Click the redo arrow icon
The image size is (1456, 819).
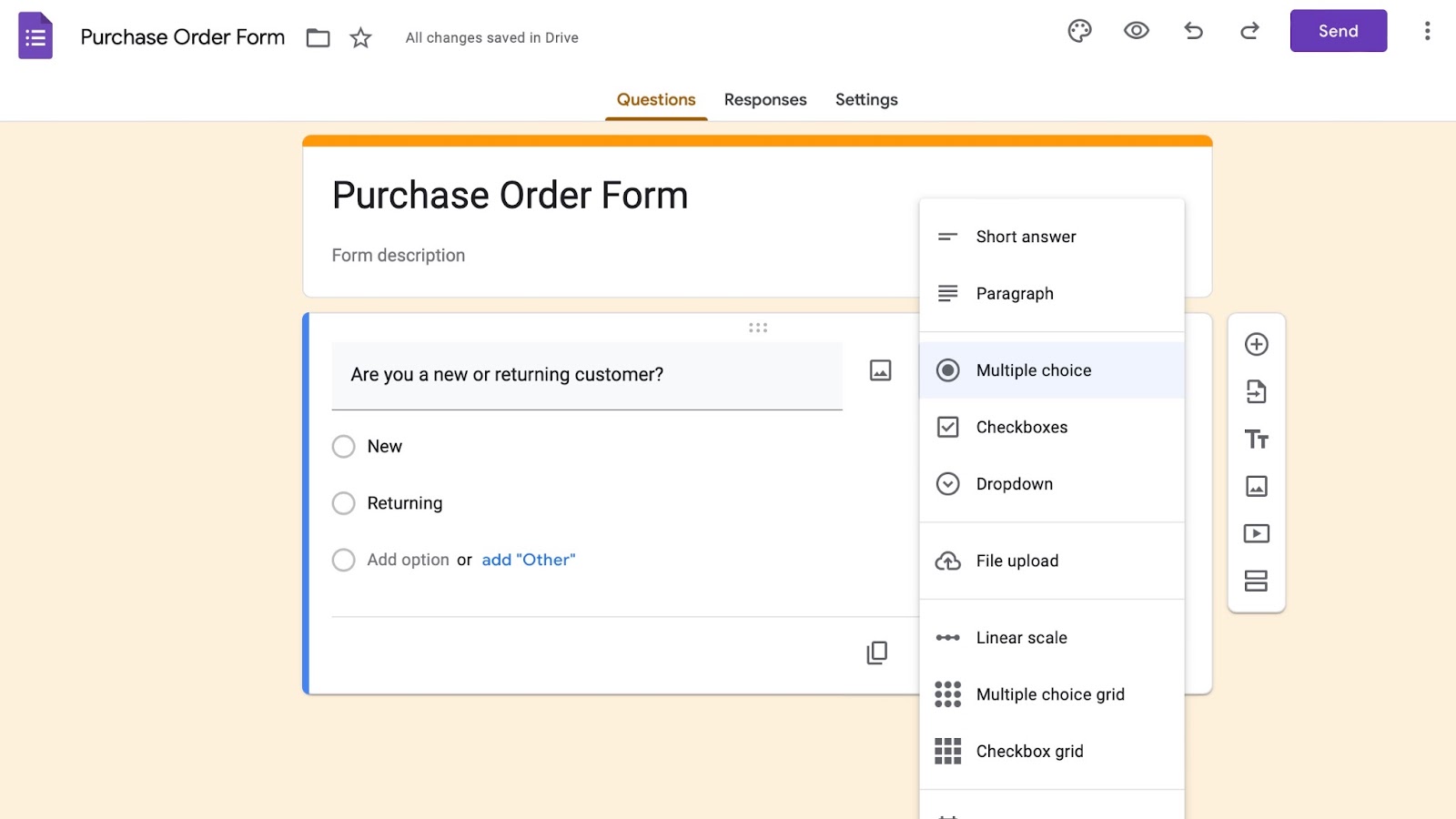point(1249,31)
